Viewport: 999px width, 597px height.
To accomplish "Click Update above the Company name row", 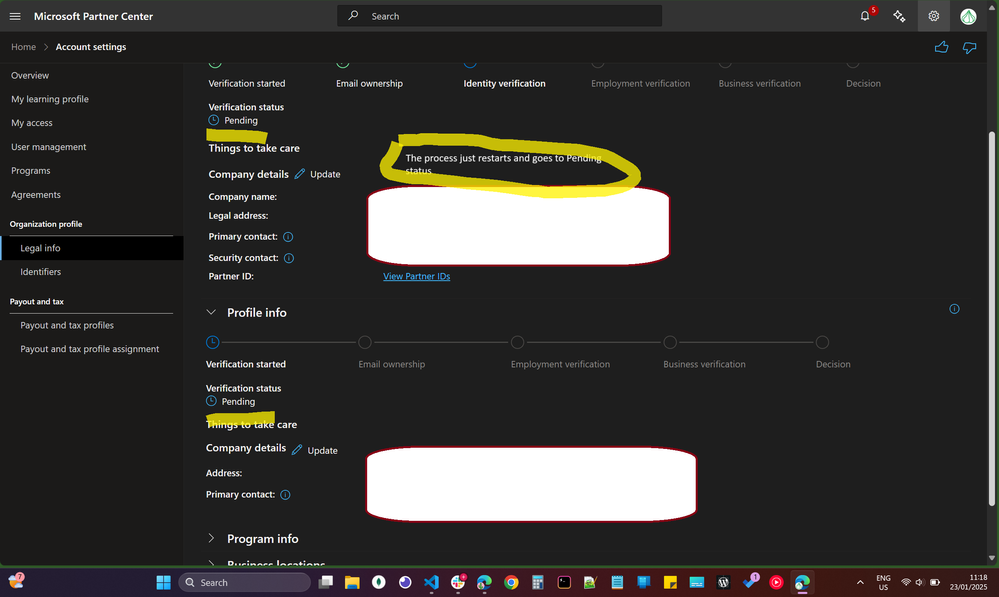I will coord(317,174).
